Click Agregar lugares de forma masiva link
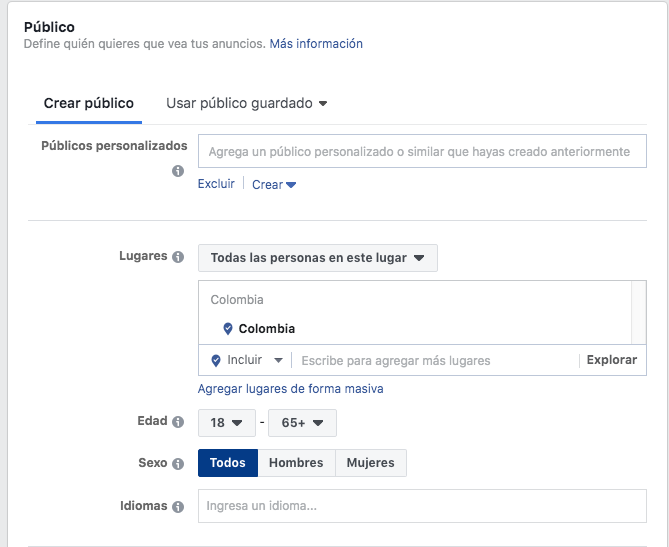The height and width of the screenshot is (547, 669). 291,389
